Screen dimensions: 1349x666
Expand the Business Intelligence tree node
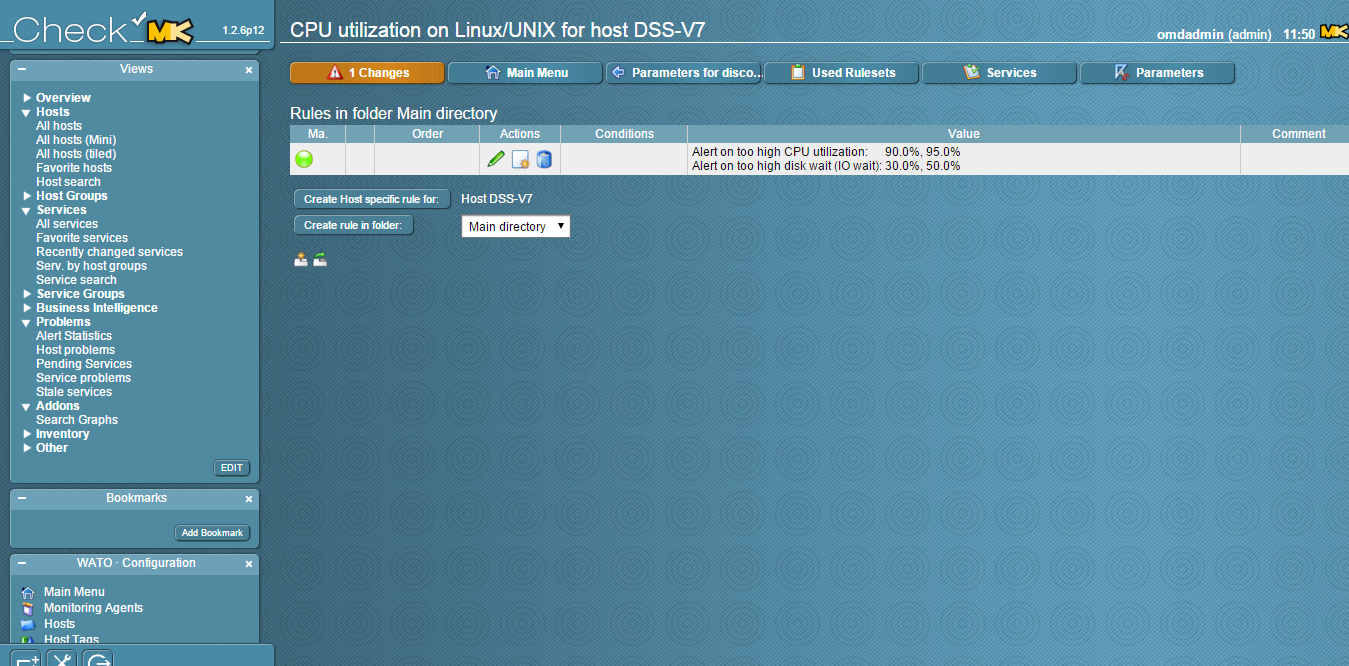point(27,308)
